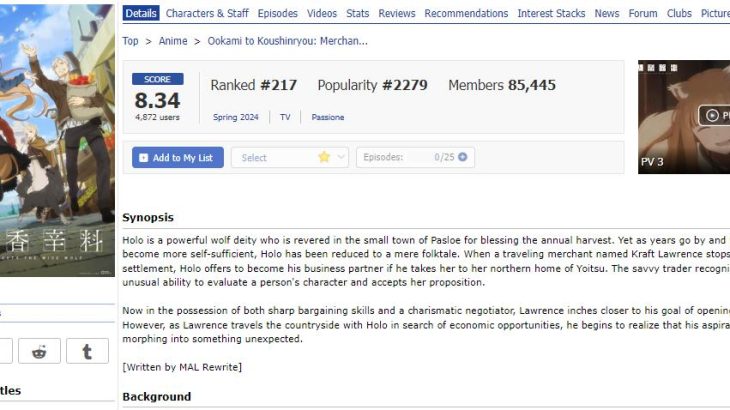This screenshot has height=410, width=730.
Task: Share on Tumblr icon button
Action: click(x=88, y=351)
